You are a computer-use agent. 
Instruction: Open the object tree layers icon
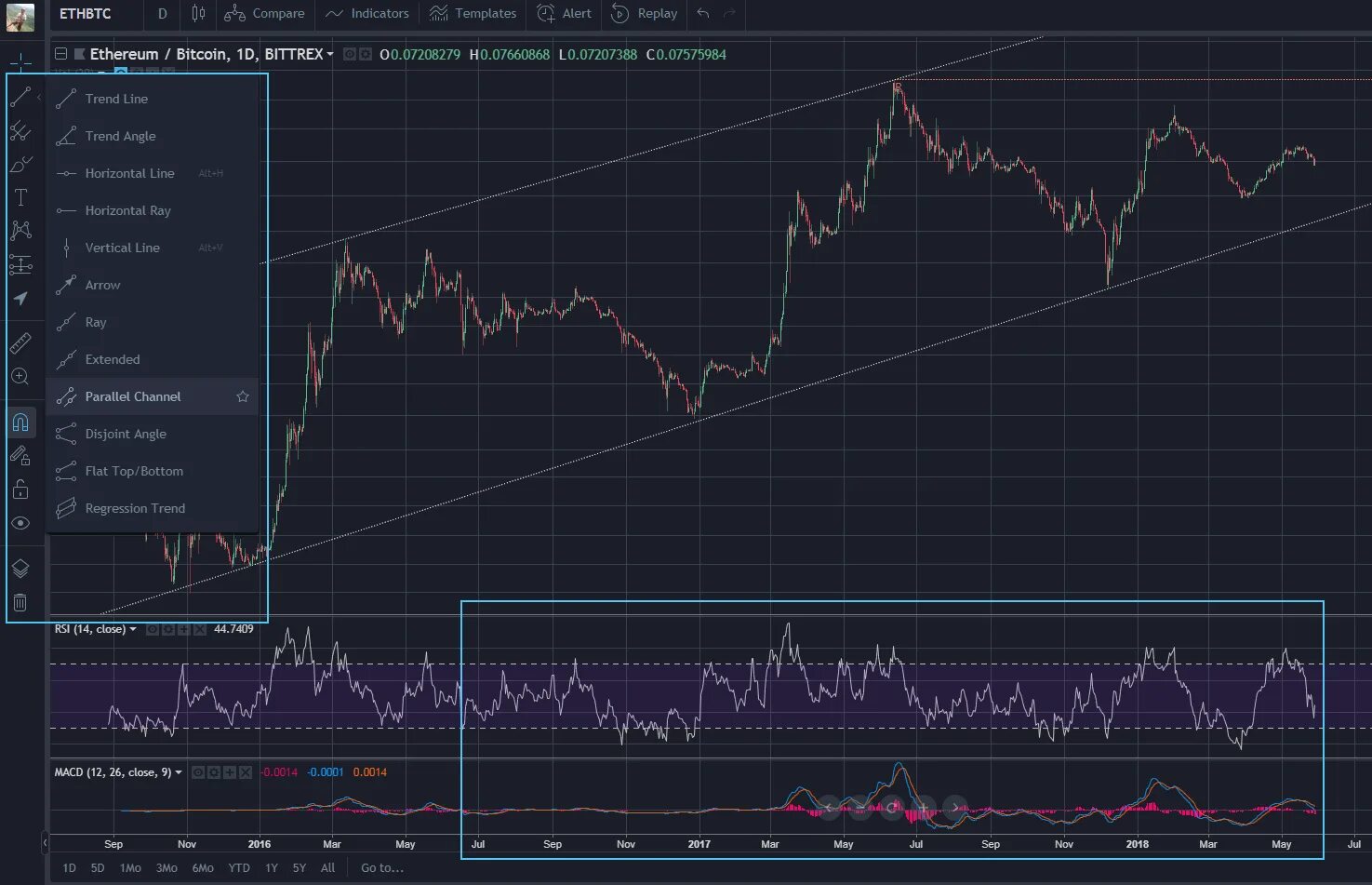click(x=20, y=569)
